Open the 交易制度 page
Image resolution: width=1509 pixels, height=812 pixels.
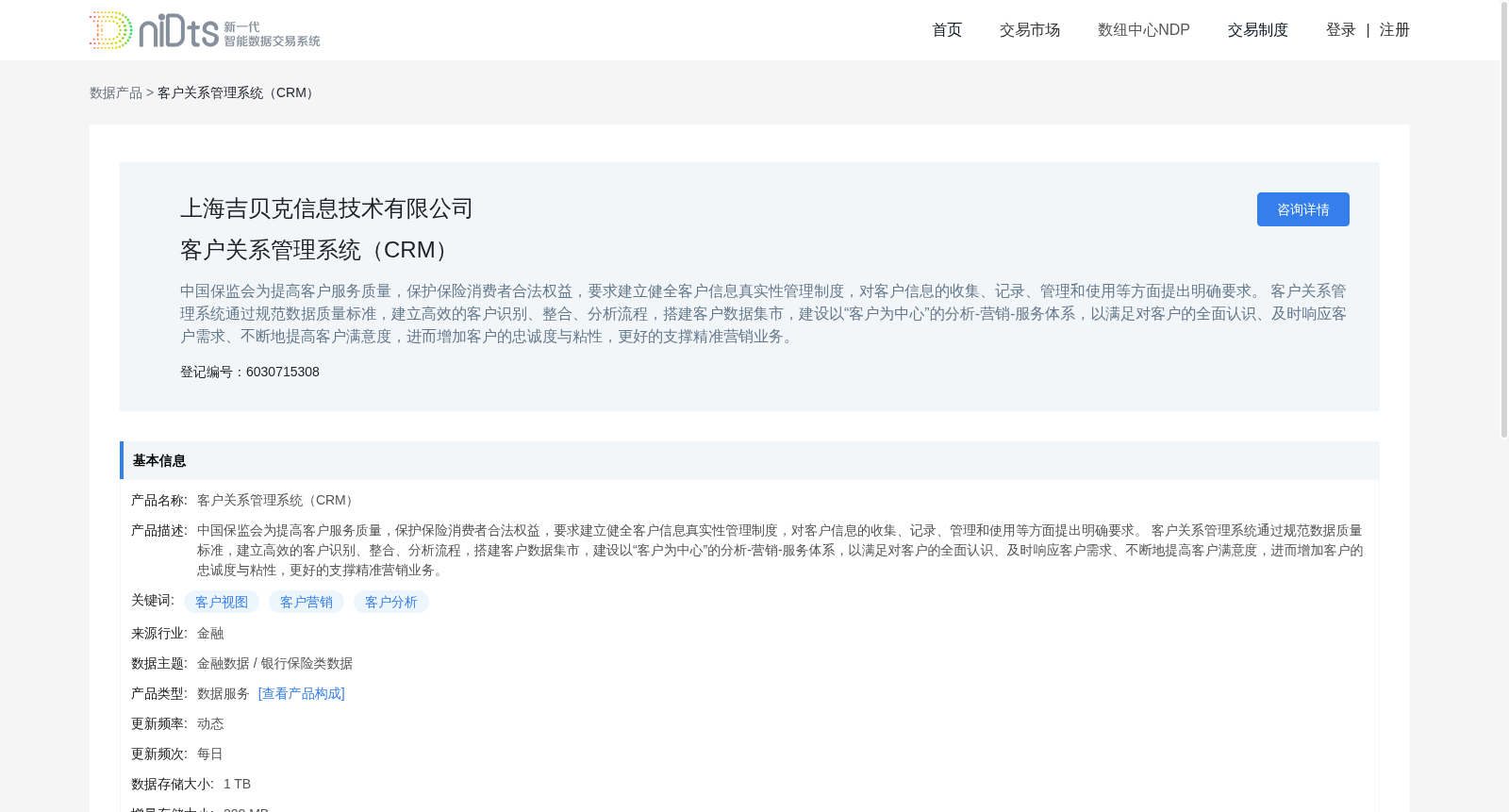click(1258, 30)
